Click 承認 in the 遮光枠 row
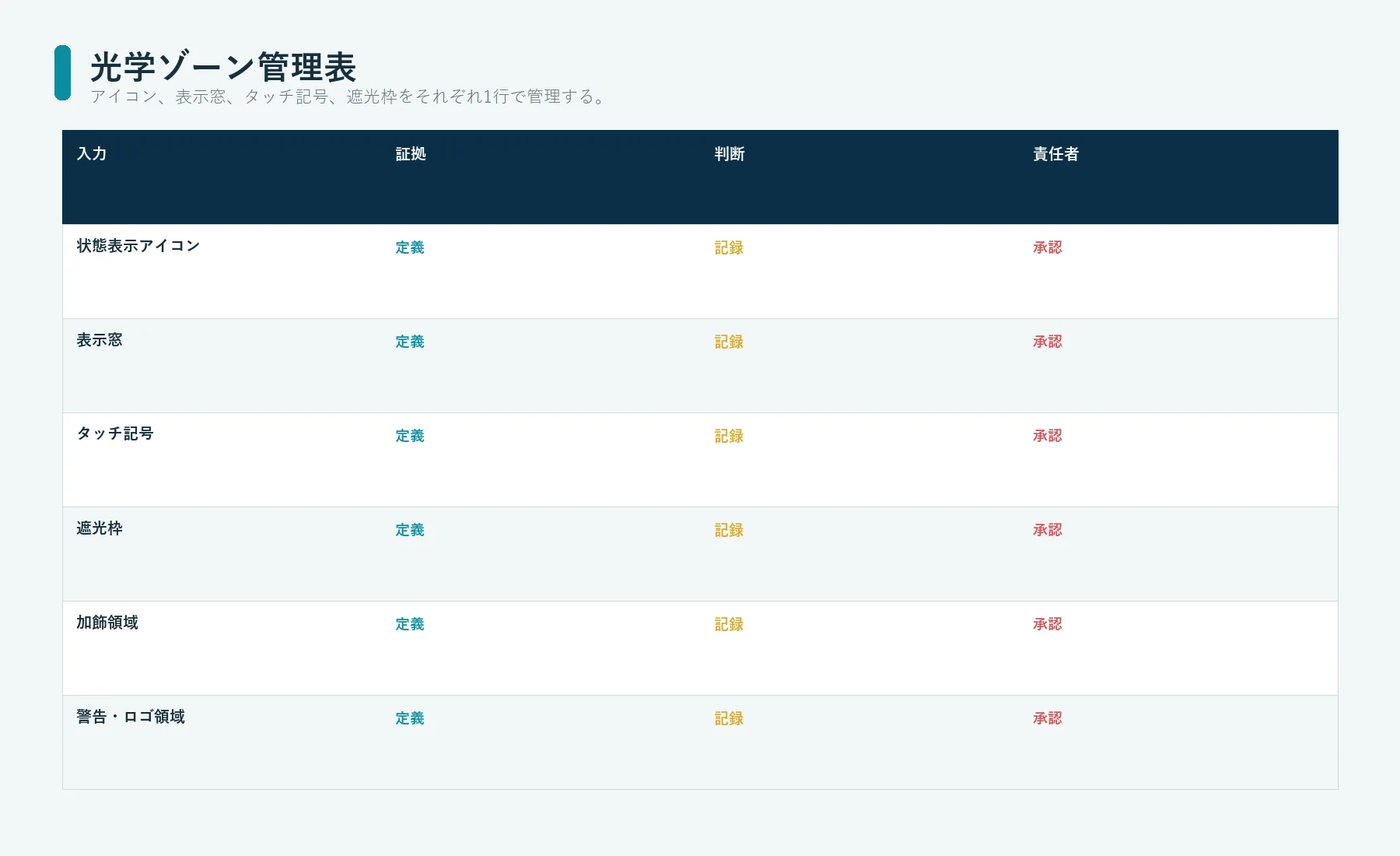The width and height of the screenshot is (1400, 856). coord(1048,530)
